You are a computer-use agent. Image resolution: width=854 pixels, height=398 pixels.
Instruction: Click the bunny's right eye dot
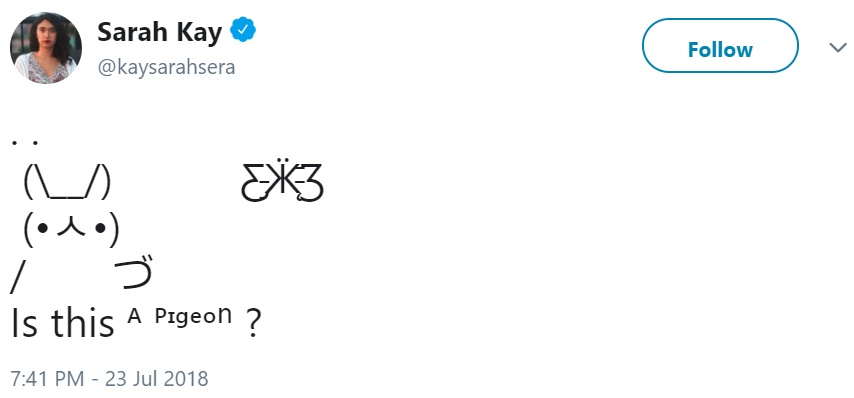pos(100,229)
